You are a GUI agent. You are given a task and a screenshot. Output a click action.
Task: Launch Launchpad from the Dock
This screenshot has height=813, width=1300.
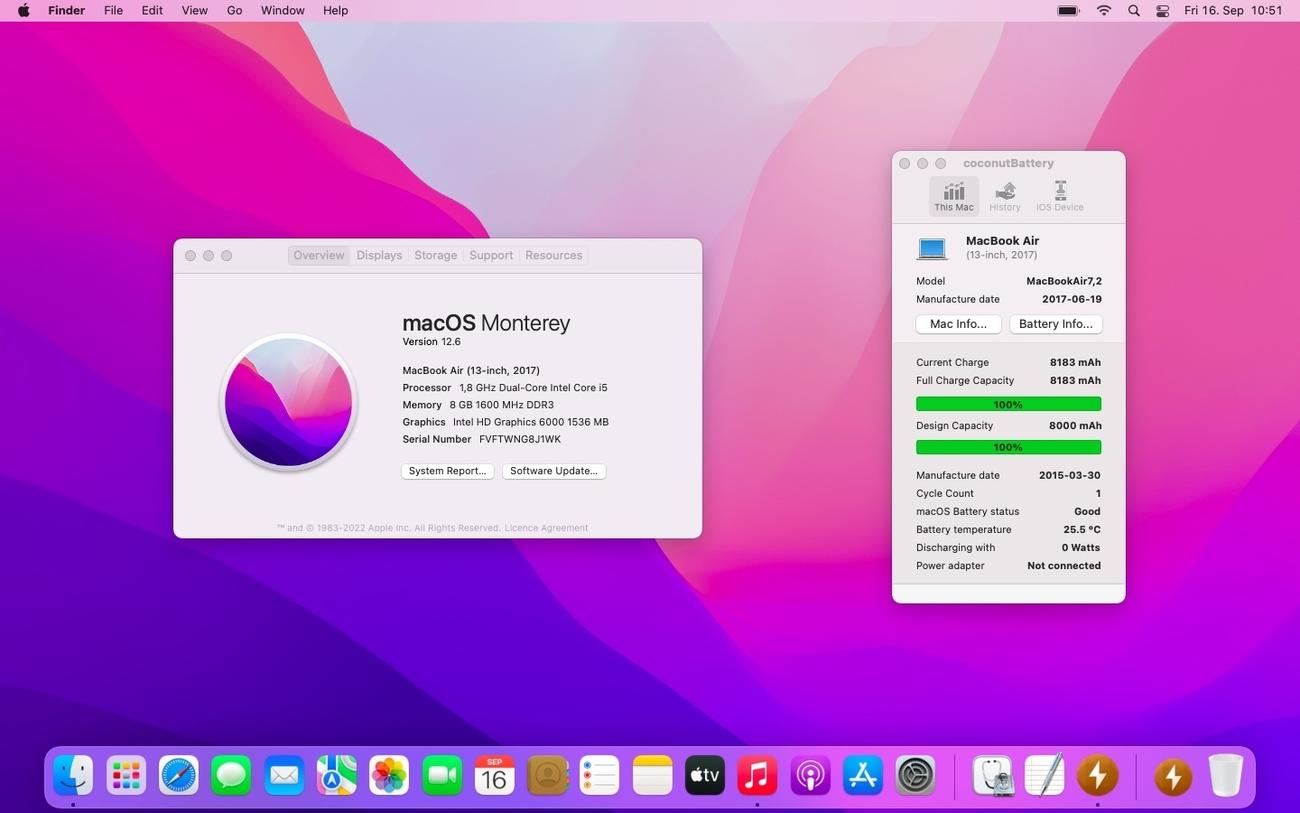(x=126, y=775)
